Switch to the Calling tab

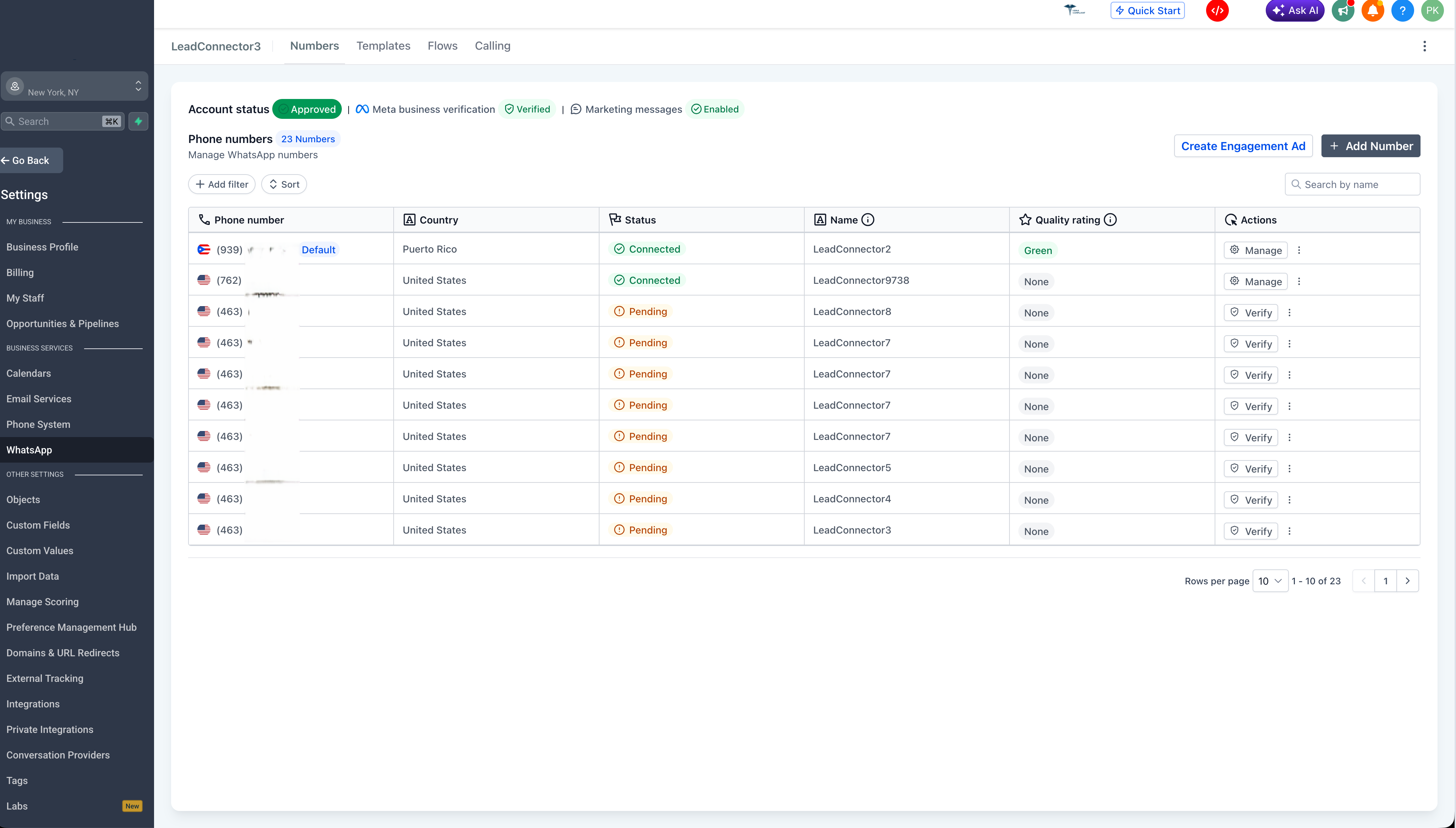[x=492, y=46]
